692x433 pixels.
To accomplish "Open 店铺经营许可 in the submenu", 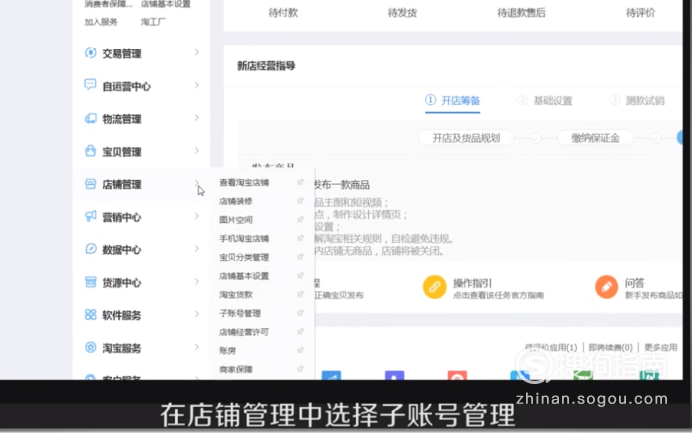I will (244, 332).
